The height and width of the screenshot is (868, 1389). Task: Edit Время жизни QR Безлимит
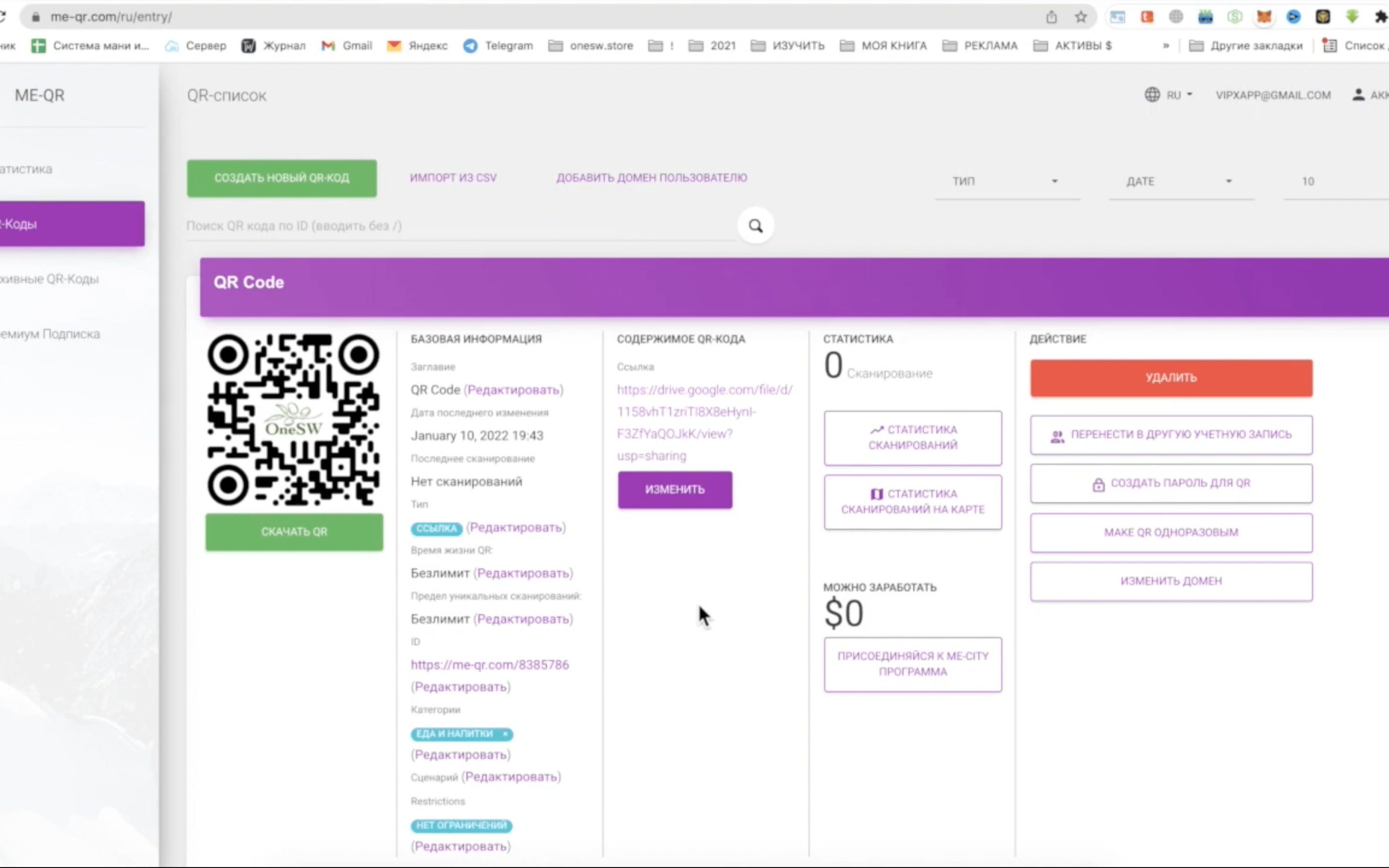tap(523, 573)
